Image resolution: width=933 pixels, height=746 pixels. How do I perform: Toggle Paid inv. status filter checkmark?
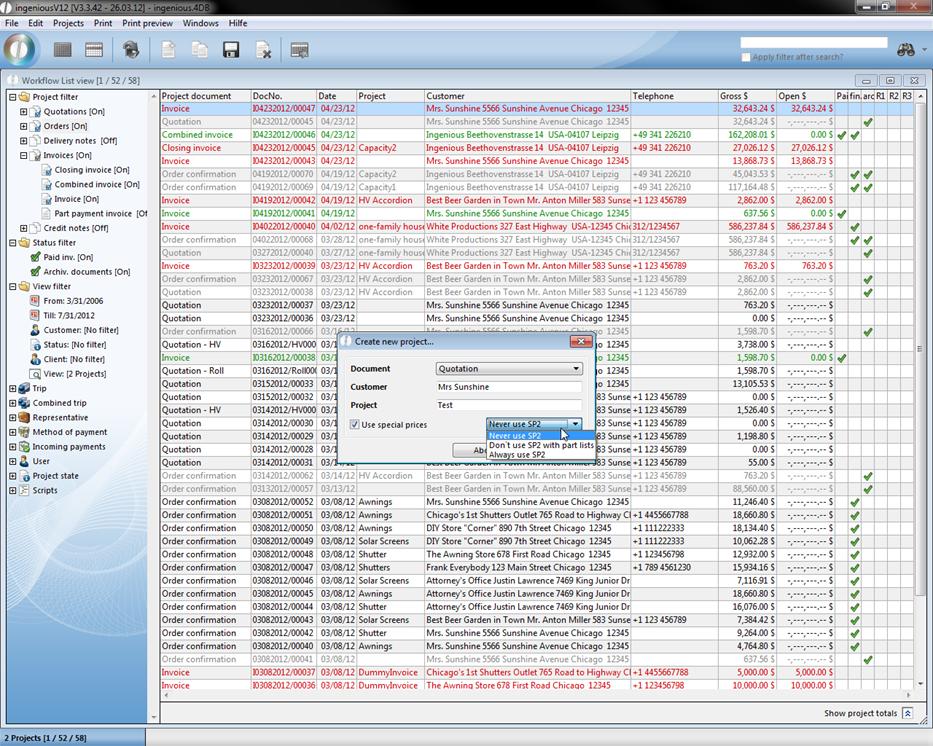[x=35, y=257]
